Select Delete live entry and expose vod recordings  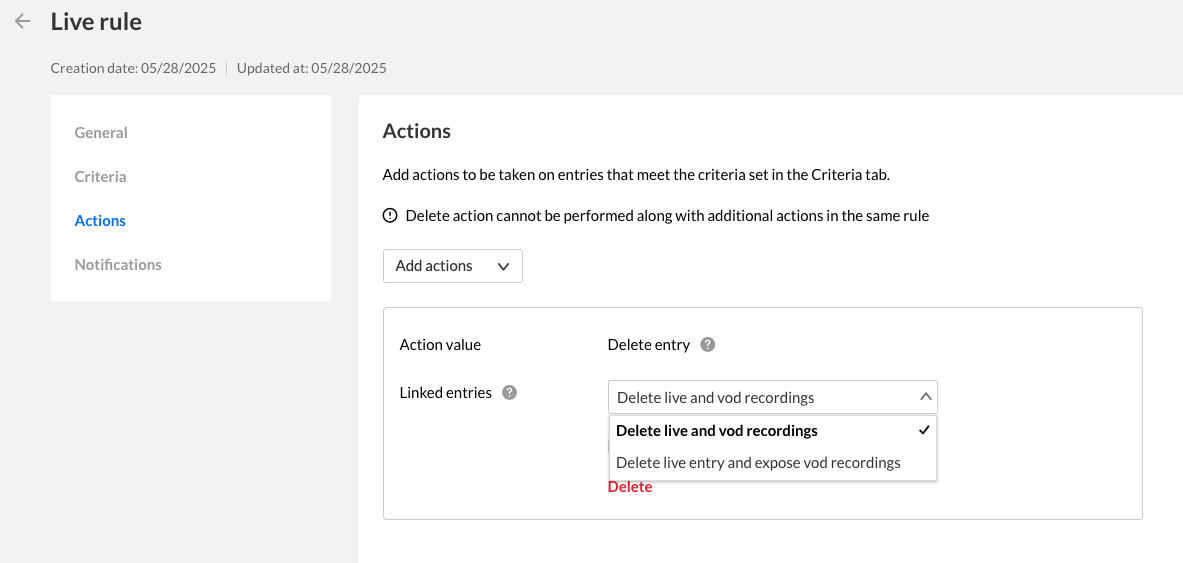[x=758, y=463]
